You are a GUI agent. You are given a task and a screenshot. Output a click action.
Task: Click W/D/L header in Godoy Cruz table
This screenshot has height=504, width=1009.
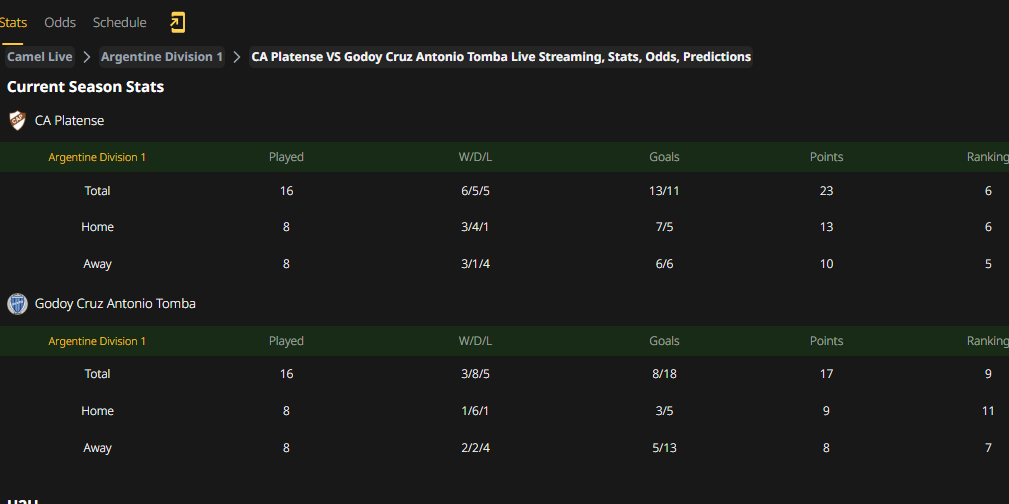(x=476, y=341)
